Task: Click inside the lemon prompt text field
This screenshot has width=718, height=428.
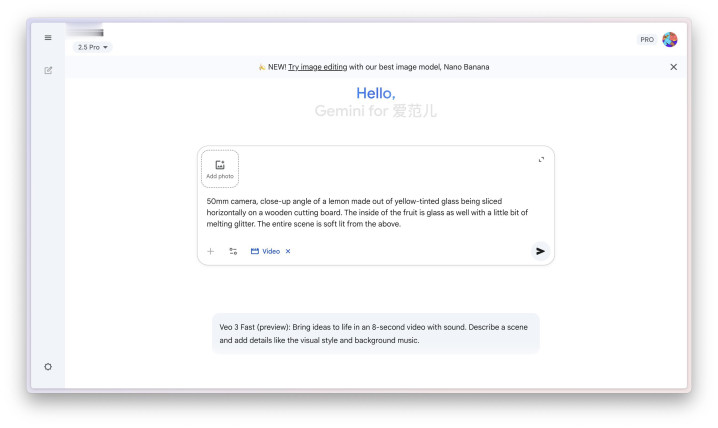Action: point(367,212)
